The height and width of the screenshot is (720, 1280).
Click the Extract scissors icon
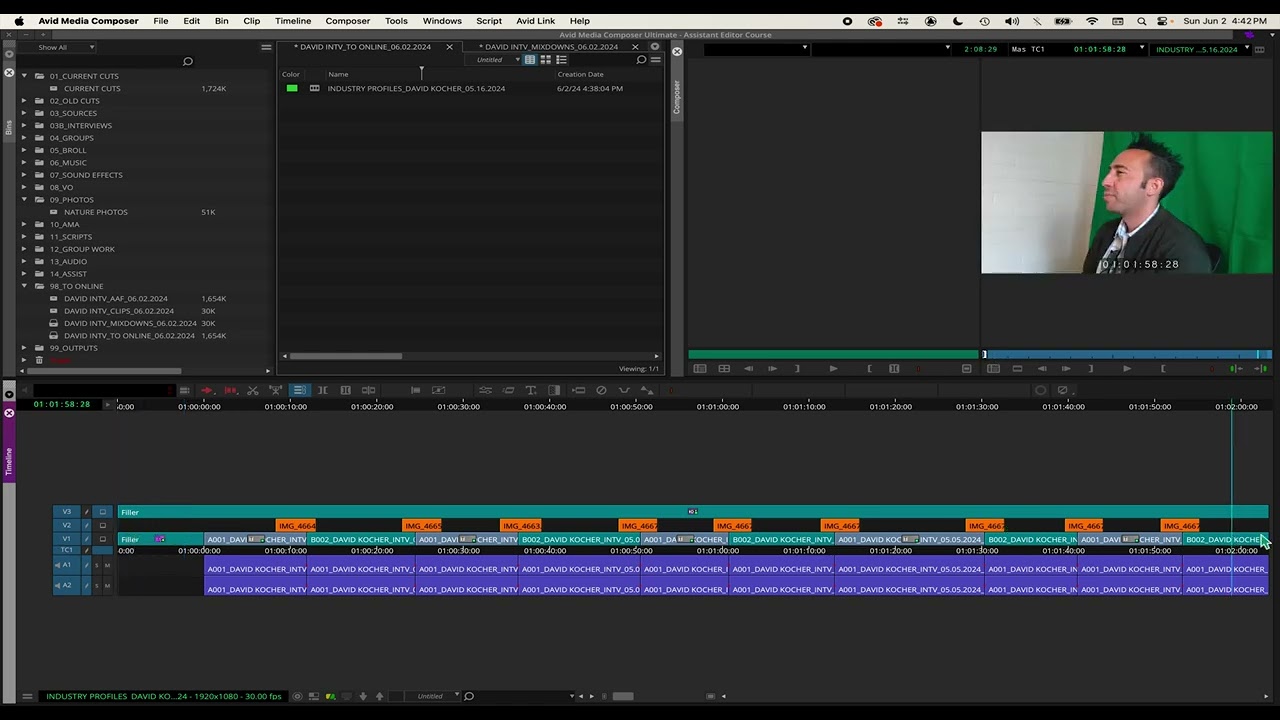click(x=253, y=390)
